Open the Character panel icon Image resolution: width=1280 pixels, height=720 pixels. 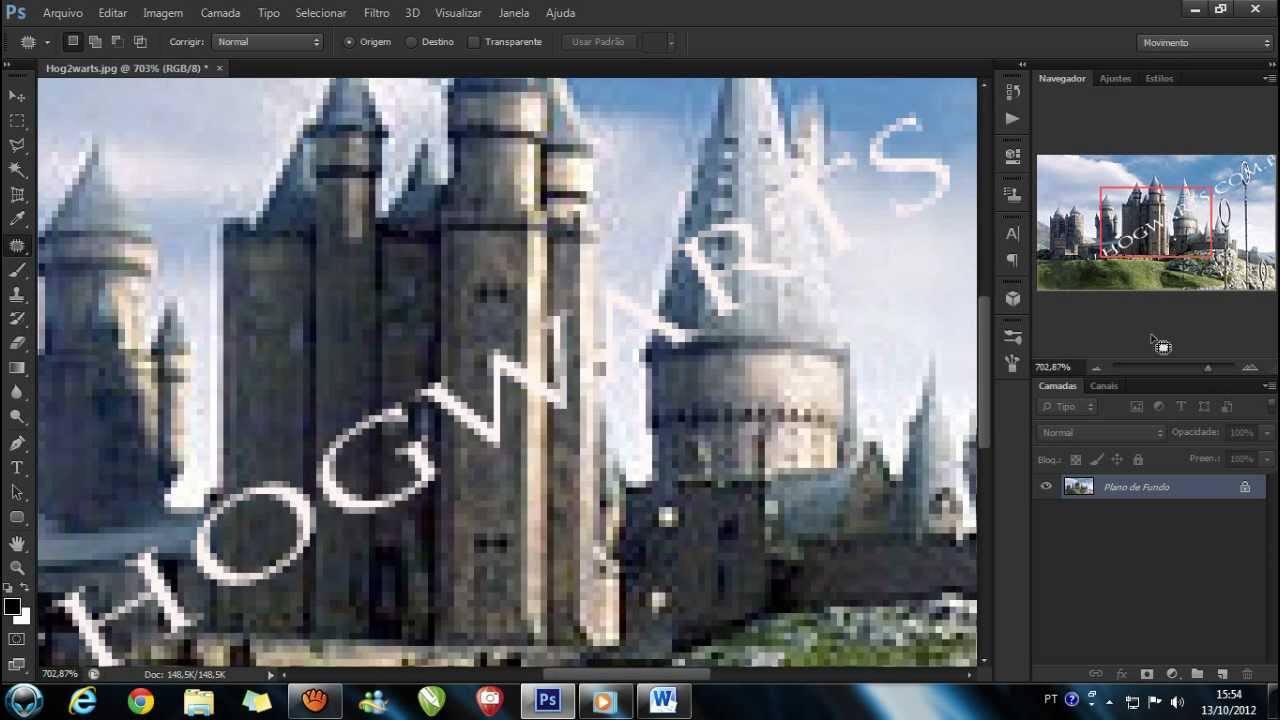pos(1012,233)
